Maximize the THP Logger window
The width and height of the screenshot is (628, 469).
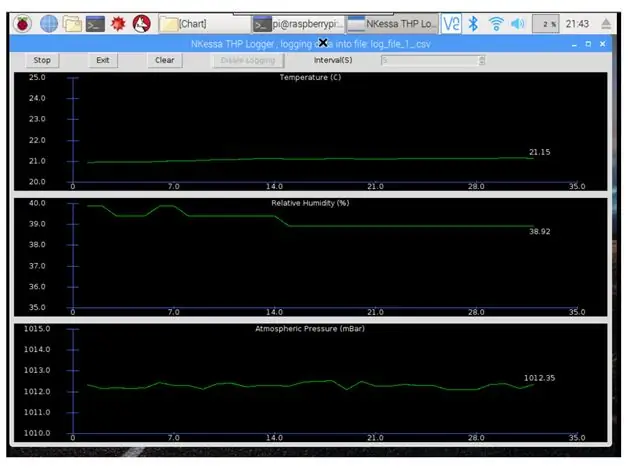coord(588,44)
